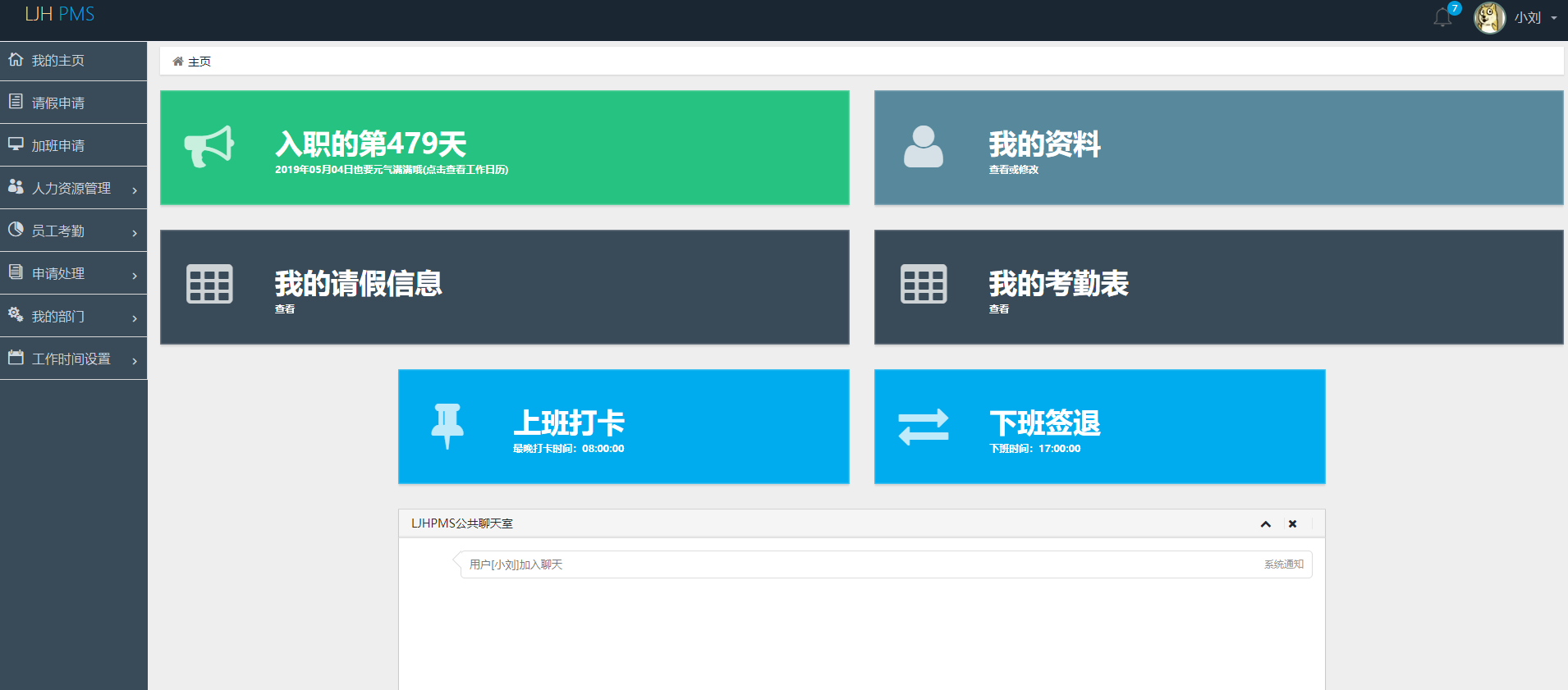This screenshot has width=1568, height=690.
Task: Click the document icon beside 请假申请
Action: click(16, 102)
